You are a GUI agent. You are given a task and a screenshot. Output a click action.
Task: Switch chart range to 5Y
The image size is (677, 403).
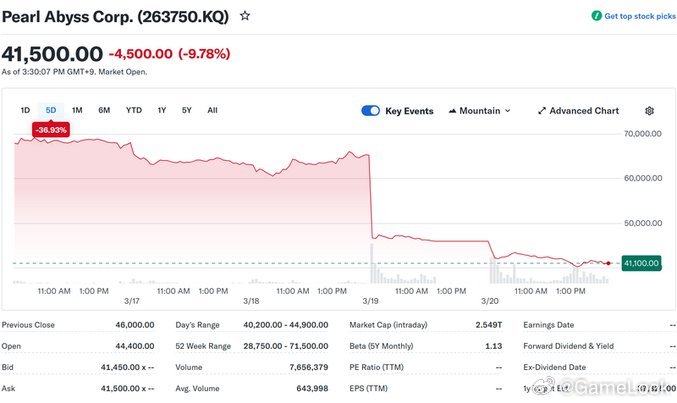tap(187, 110)
